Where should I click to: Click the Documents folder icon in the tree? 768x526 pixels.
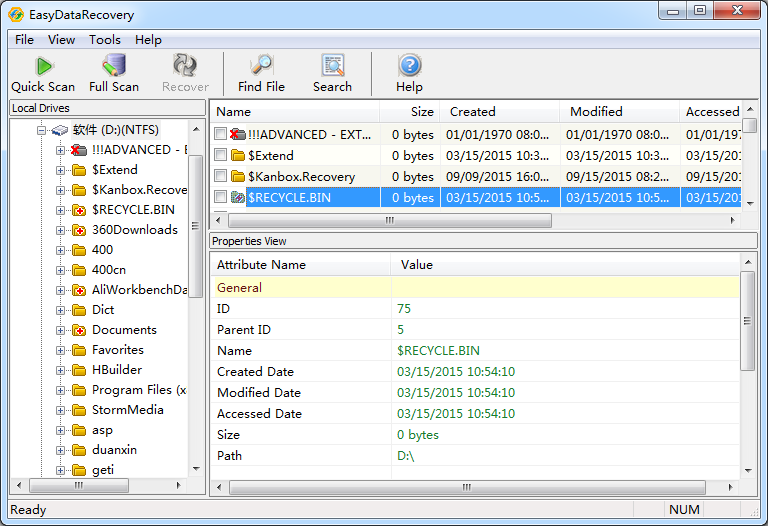(79, 331)
